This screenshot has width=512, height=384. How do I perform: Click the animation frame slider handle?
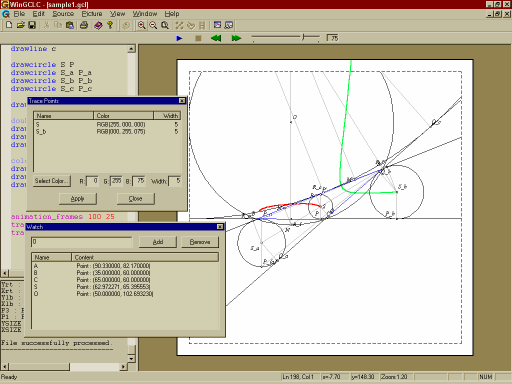(303, 37)
